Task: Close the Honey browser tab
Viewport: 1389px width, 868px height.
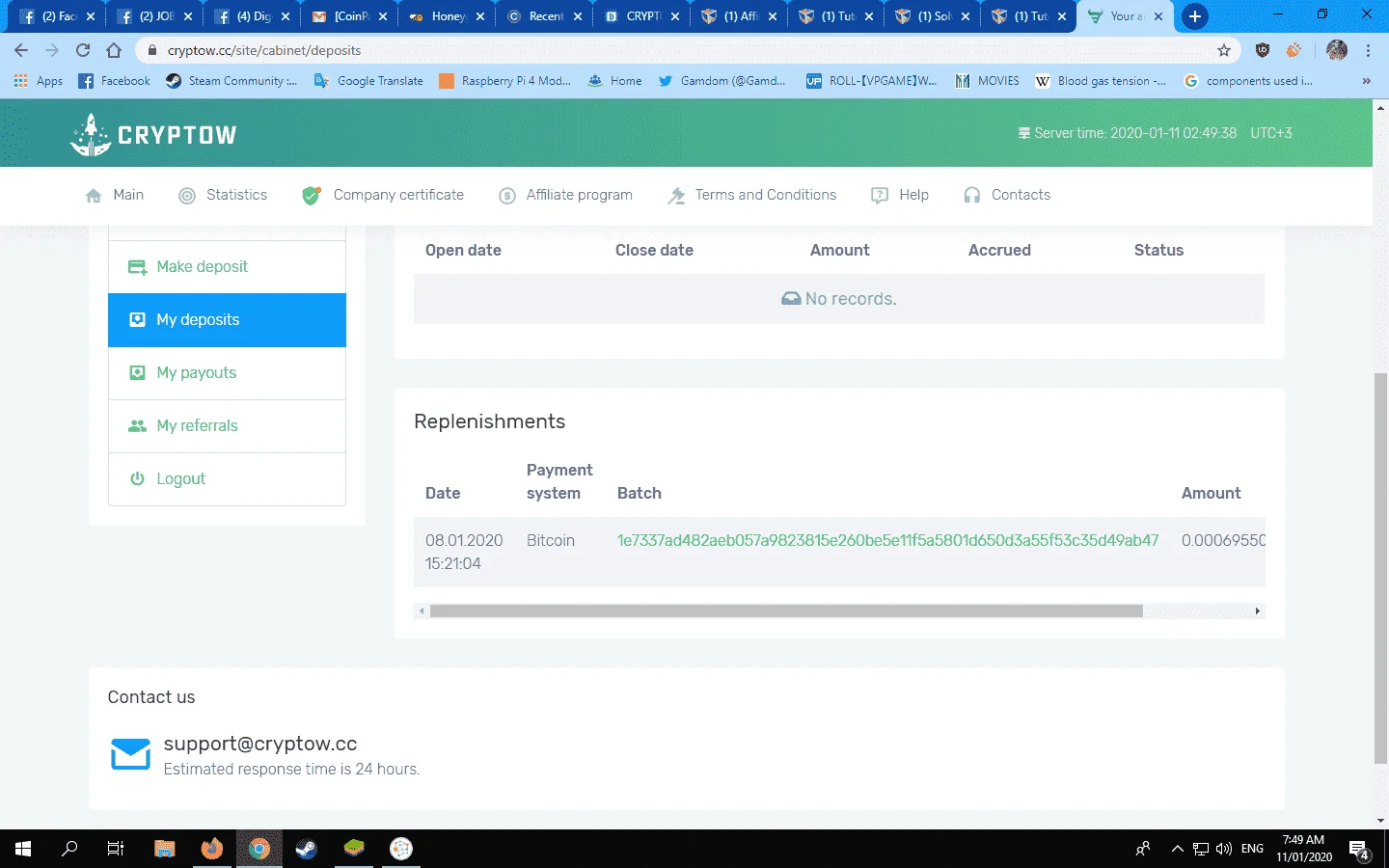Action: (480, 16)
